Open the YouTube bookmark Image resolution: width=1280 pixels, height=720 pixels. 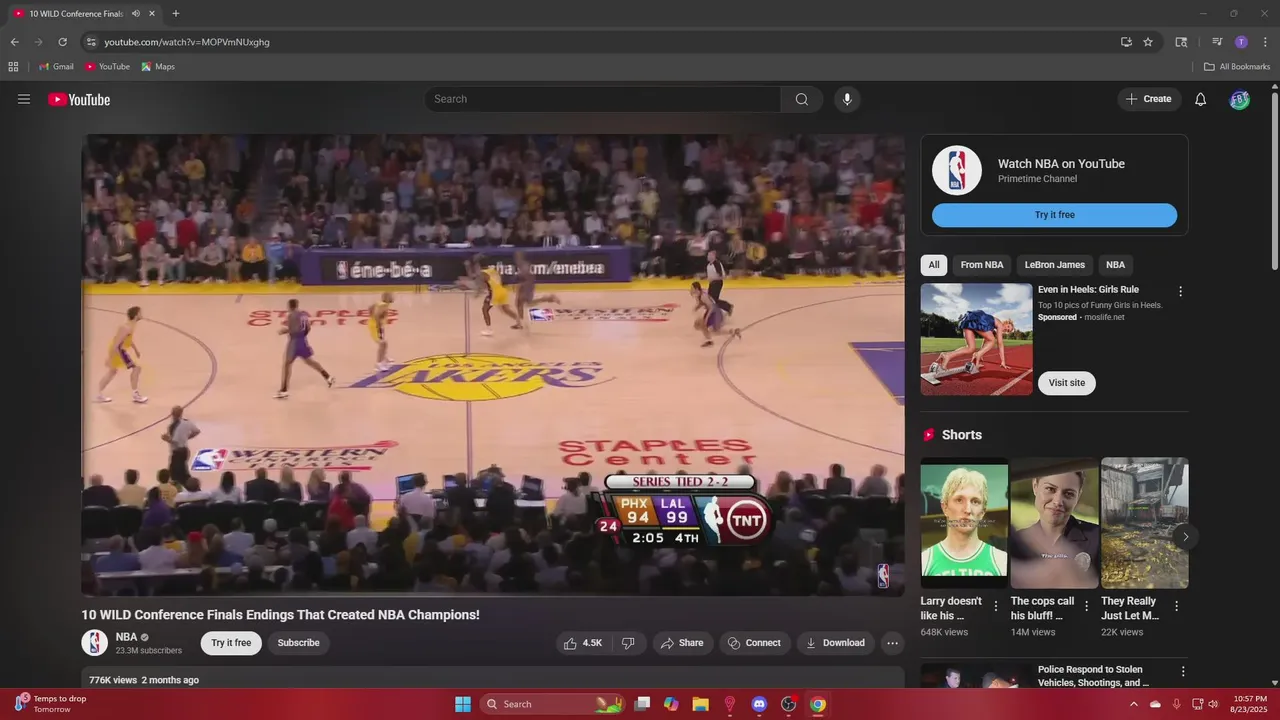pyautogui.click(x=107, y=67)
